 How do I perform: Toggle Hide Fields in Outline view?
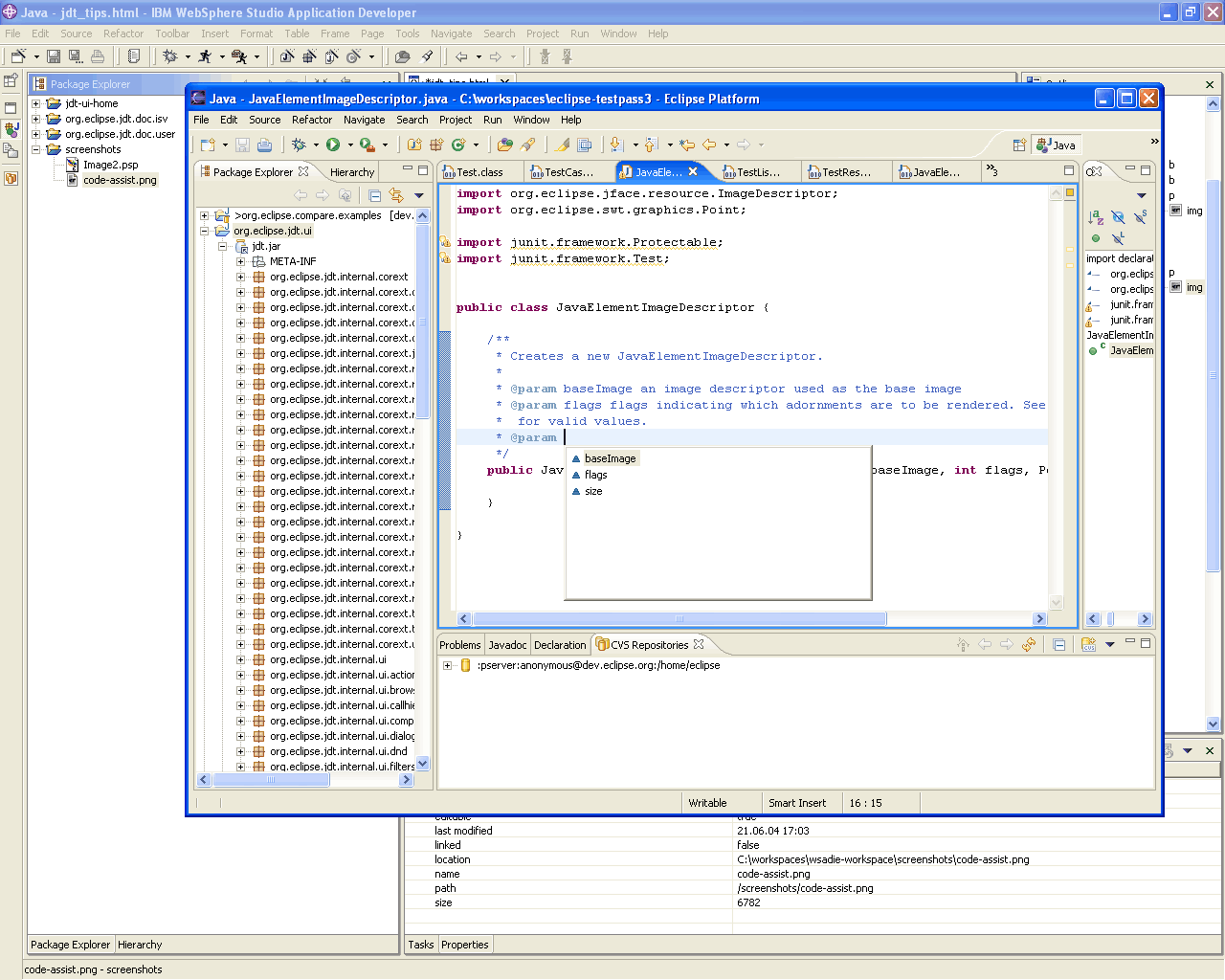click(1118, 218)
